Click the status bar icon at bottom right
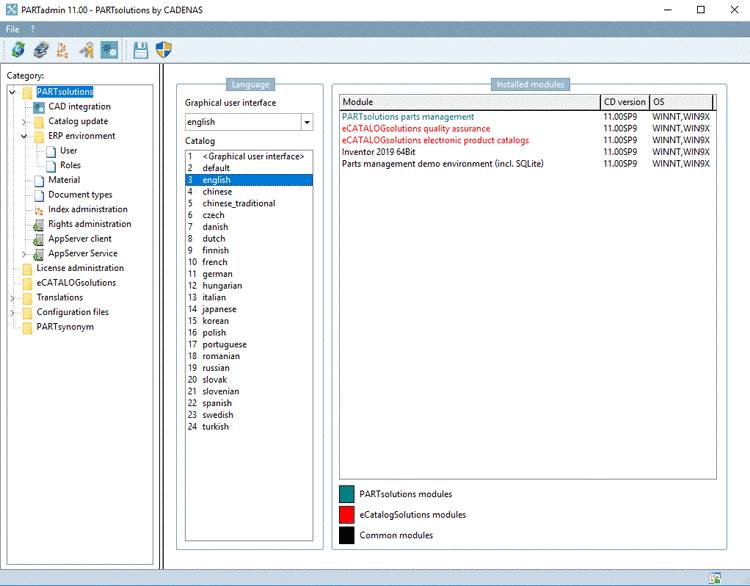 tap(716, 578)
